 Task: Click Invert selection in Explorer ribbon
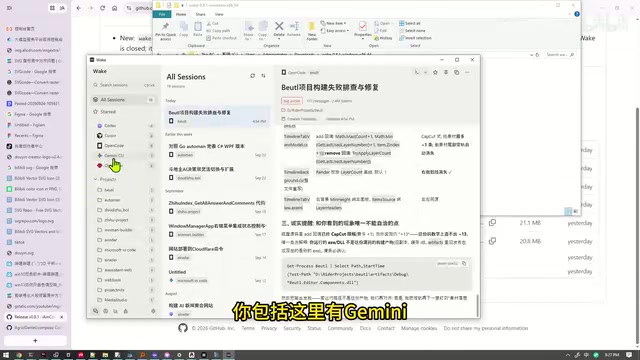(x=415, y=38)
